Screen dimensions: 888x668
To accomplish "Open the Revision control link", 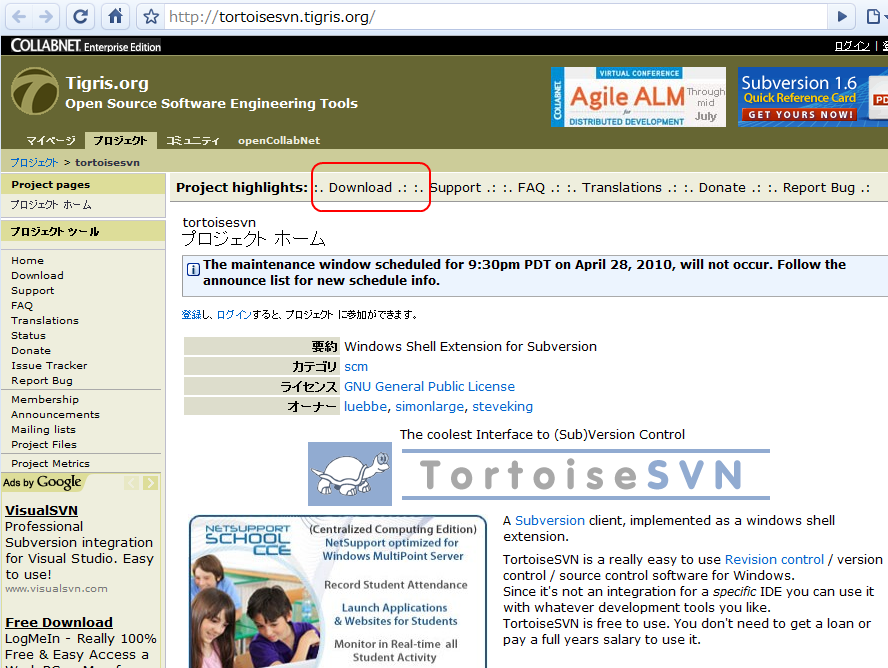I will point(774,560).
